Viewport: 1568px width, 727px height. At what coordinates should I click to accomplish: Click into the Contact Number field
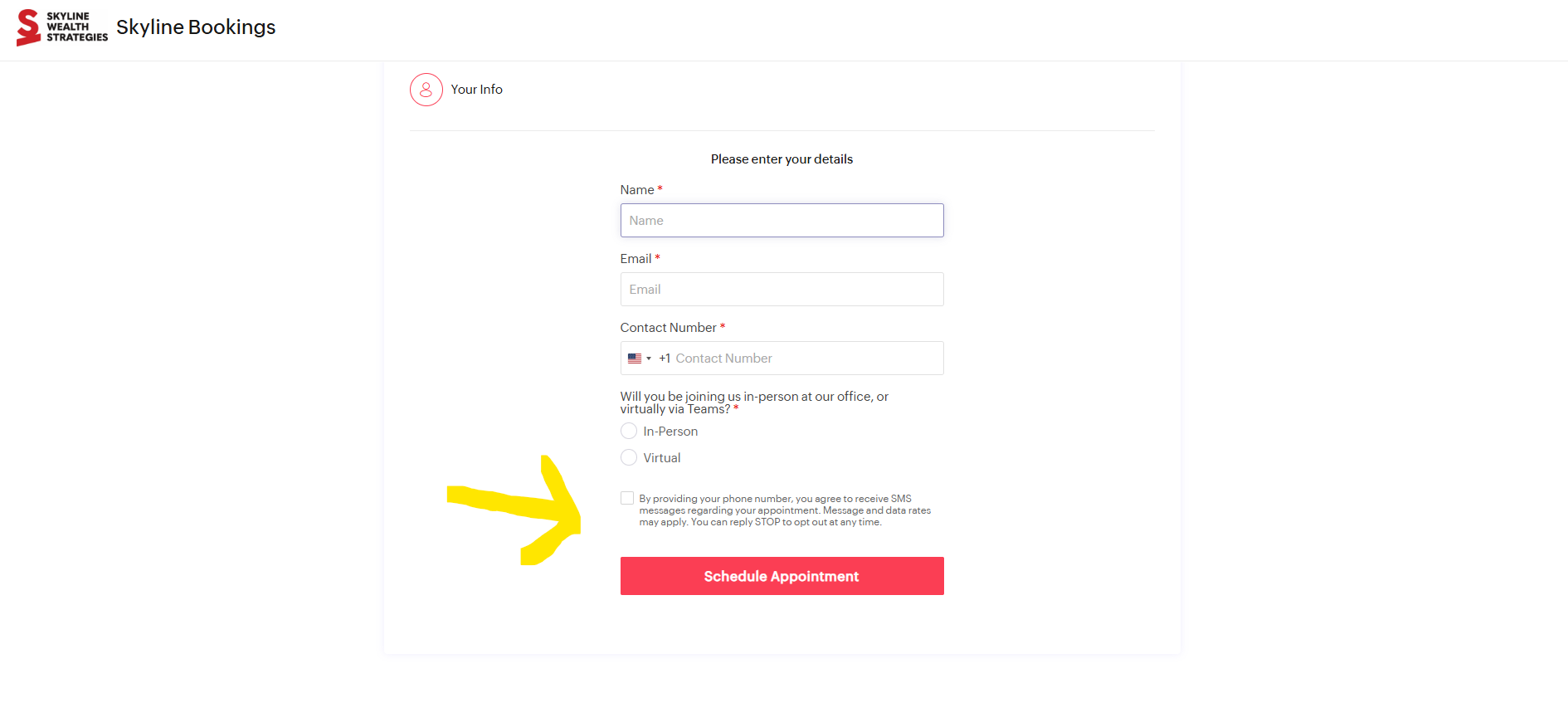806,359
